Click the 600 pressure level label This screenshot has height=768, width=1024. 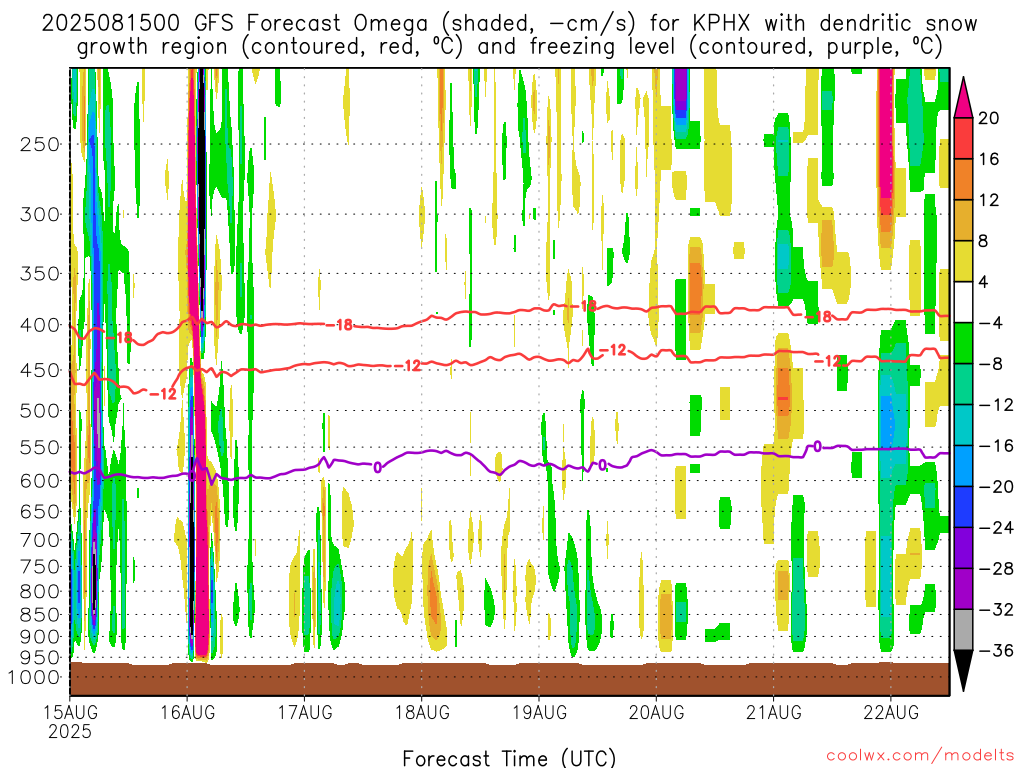point(40,481)
